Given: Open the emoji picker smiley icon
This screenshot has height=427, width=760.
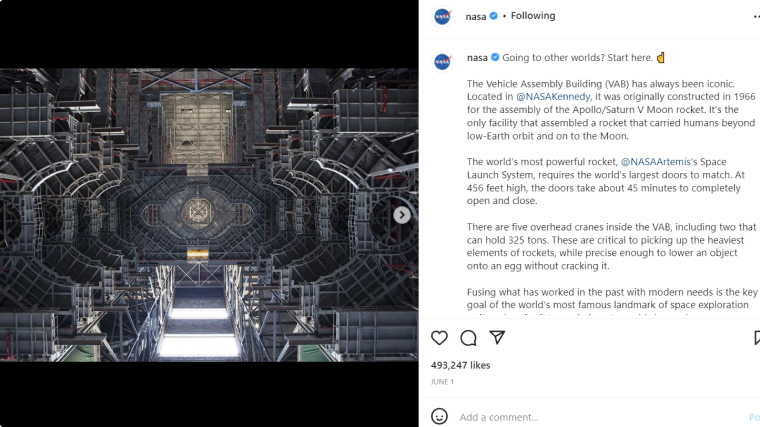Looking at the screenshot, I should click(x=439, y=416).
